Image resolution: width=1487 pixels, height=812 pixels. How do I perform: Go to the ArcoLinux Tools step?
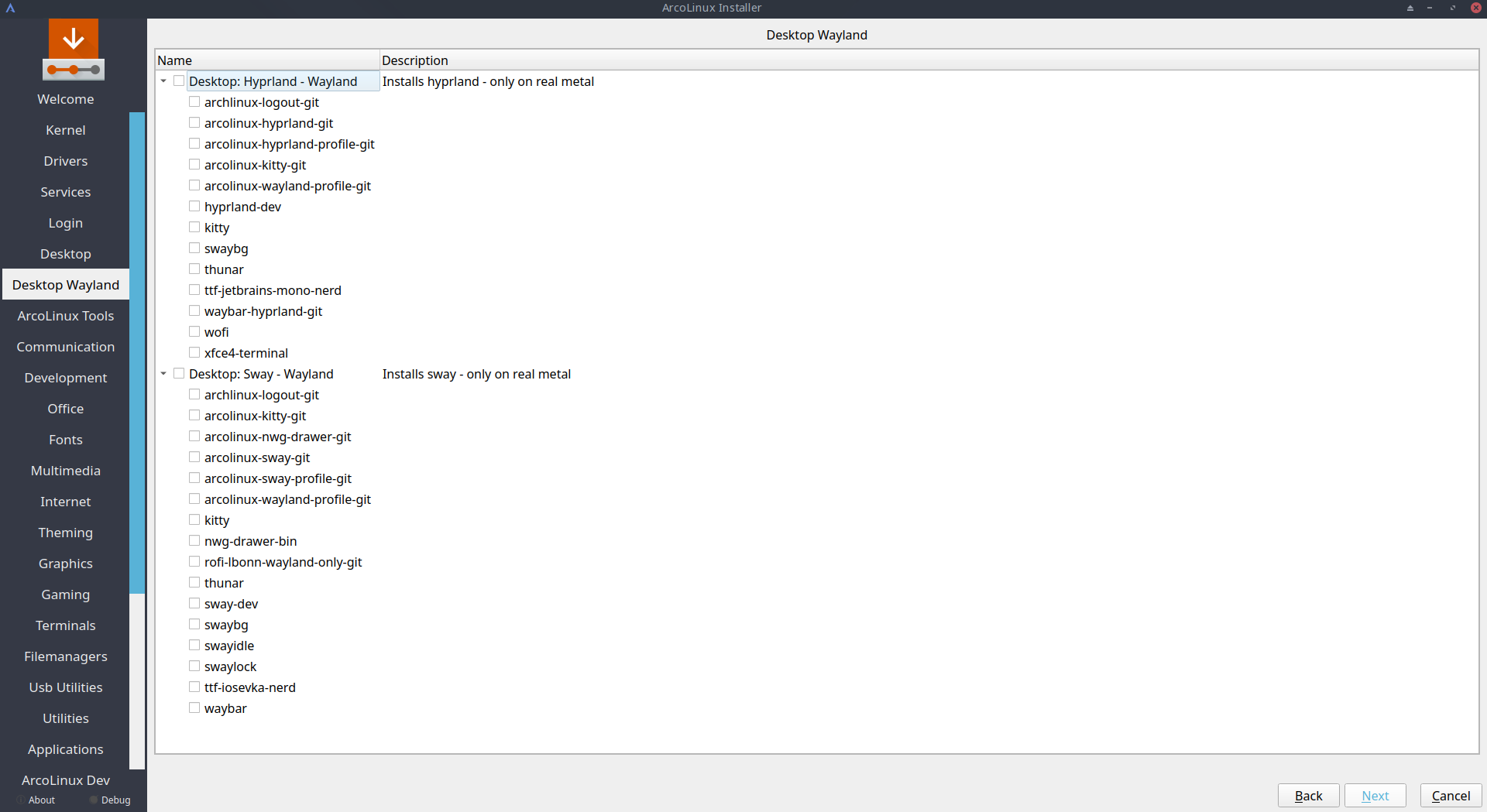66,316
